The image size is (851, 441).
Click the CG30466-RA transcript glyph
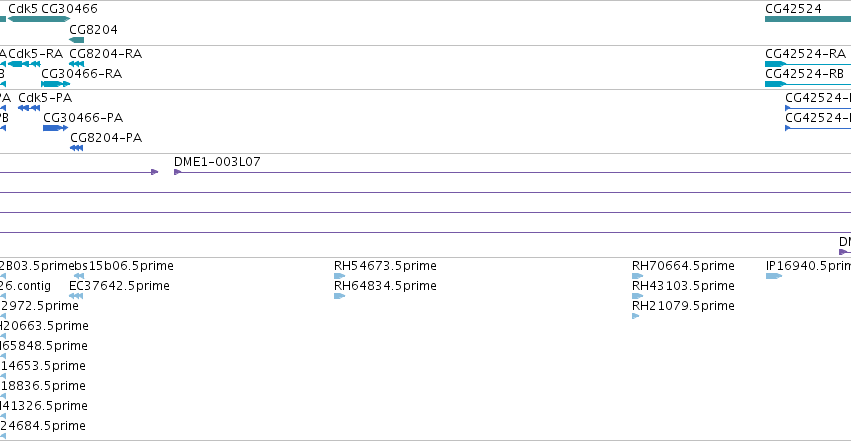[56, 84]
